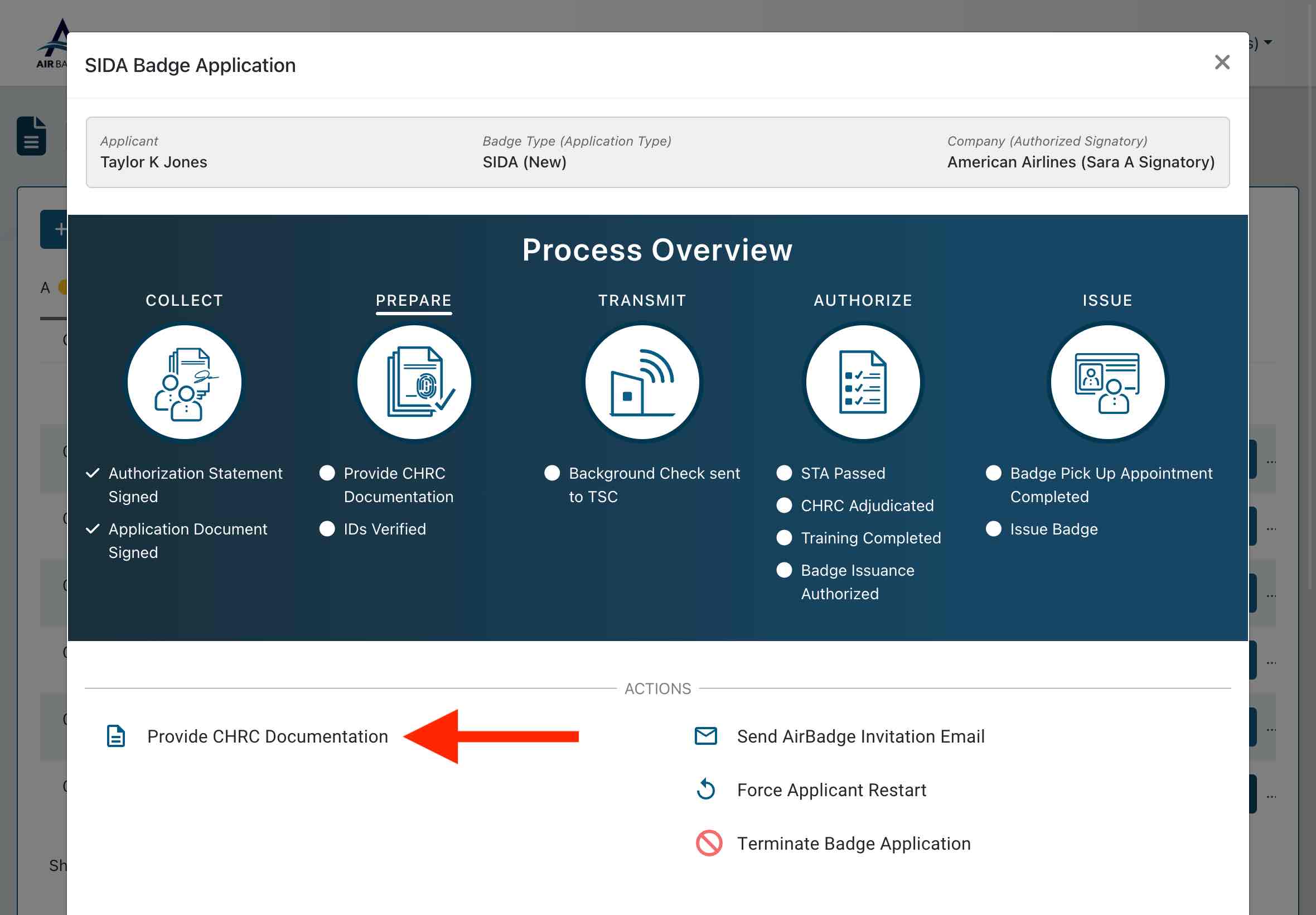Select the AUTHORIZE stage heading
Image resolution: width=1316 pixels, height=915 pixels.
point(862,300)
